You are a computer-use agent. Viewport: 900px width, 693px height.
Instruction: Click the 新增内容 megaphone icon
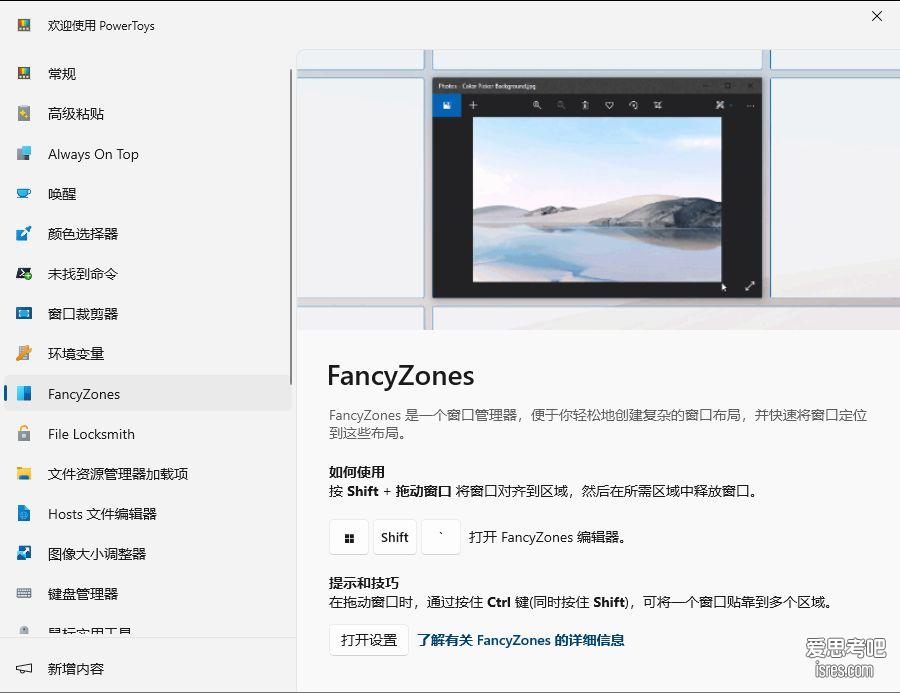coord(24,668)
